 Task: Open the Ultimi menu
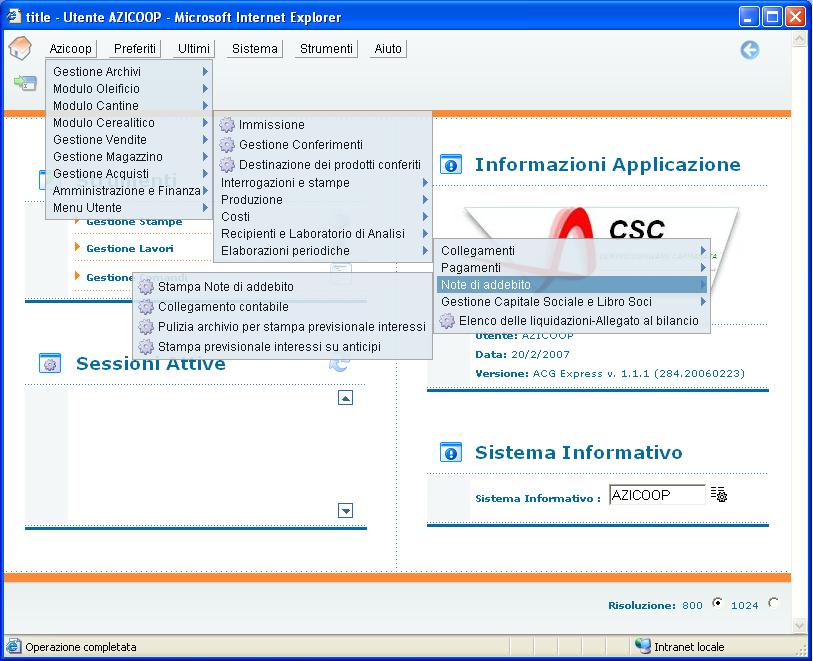[194, 49]
